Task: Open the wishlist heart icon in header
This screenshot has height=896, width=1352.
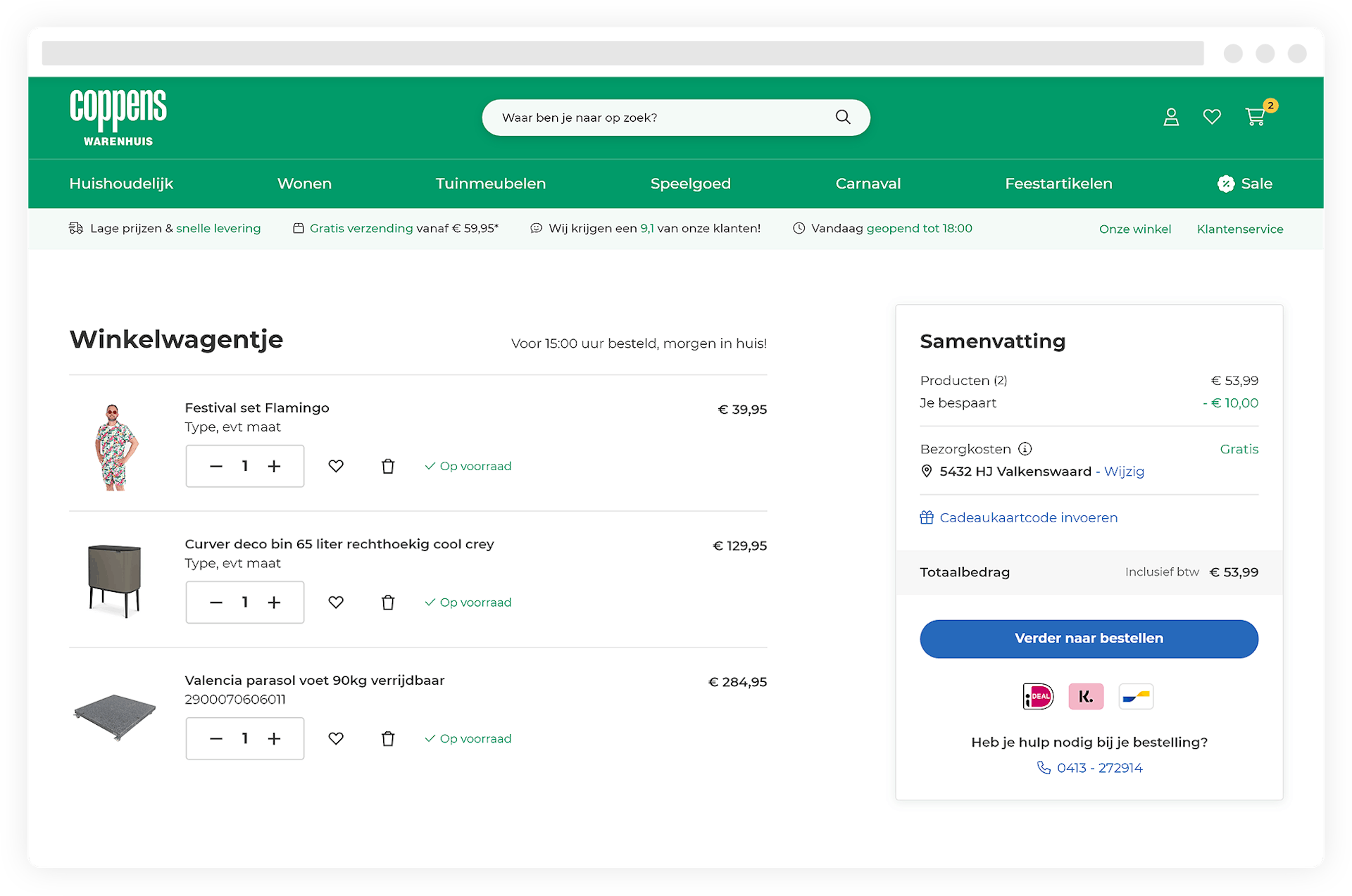Action: pos(1212,117)
